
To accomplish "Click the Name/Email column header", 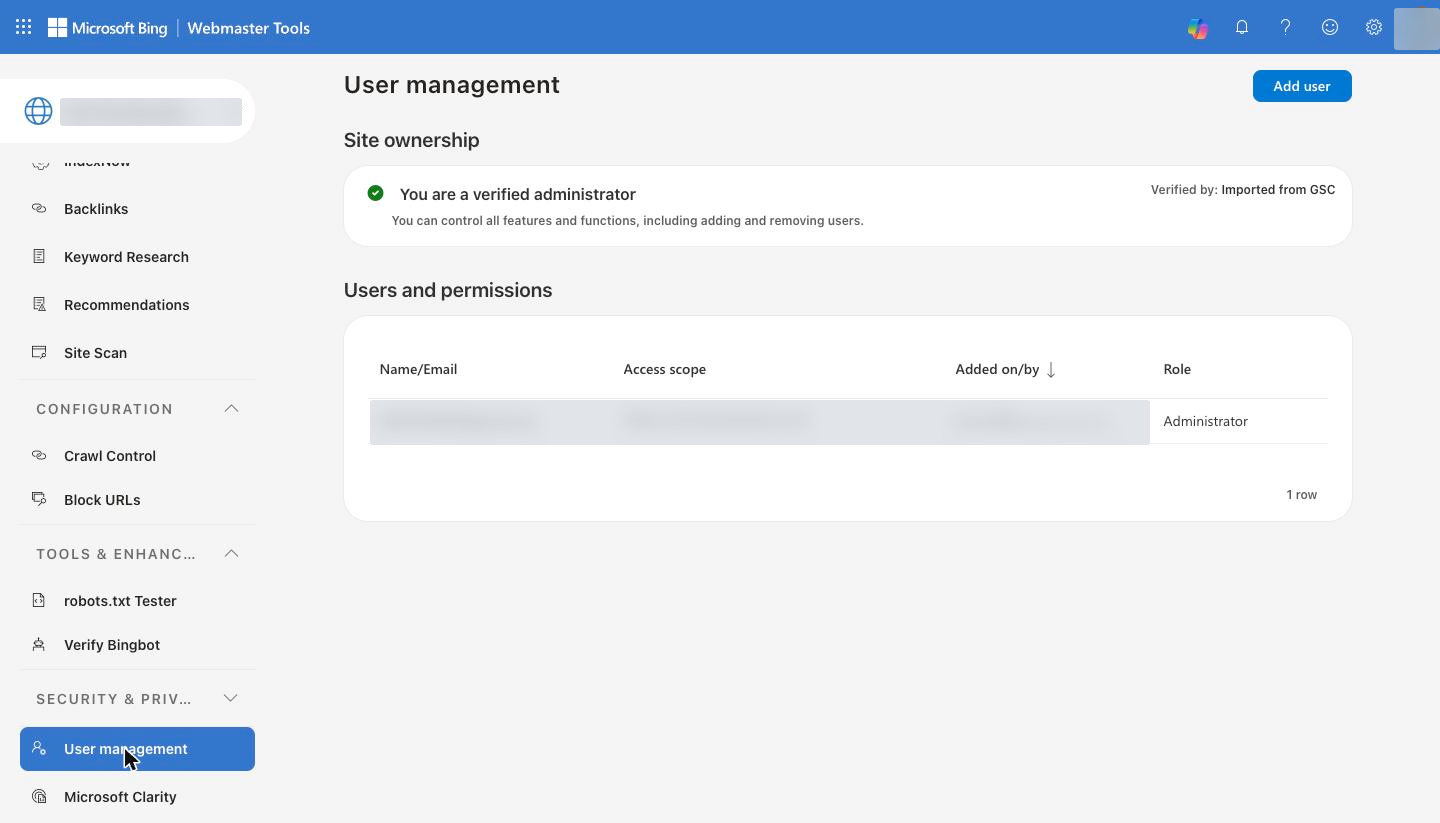I will click(x=418, y=369).
